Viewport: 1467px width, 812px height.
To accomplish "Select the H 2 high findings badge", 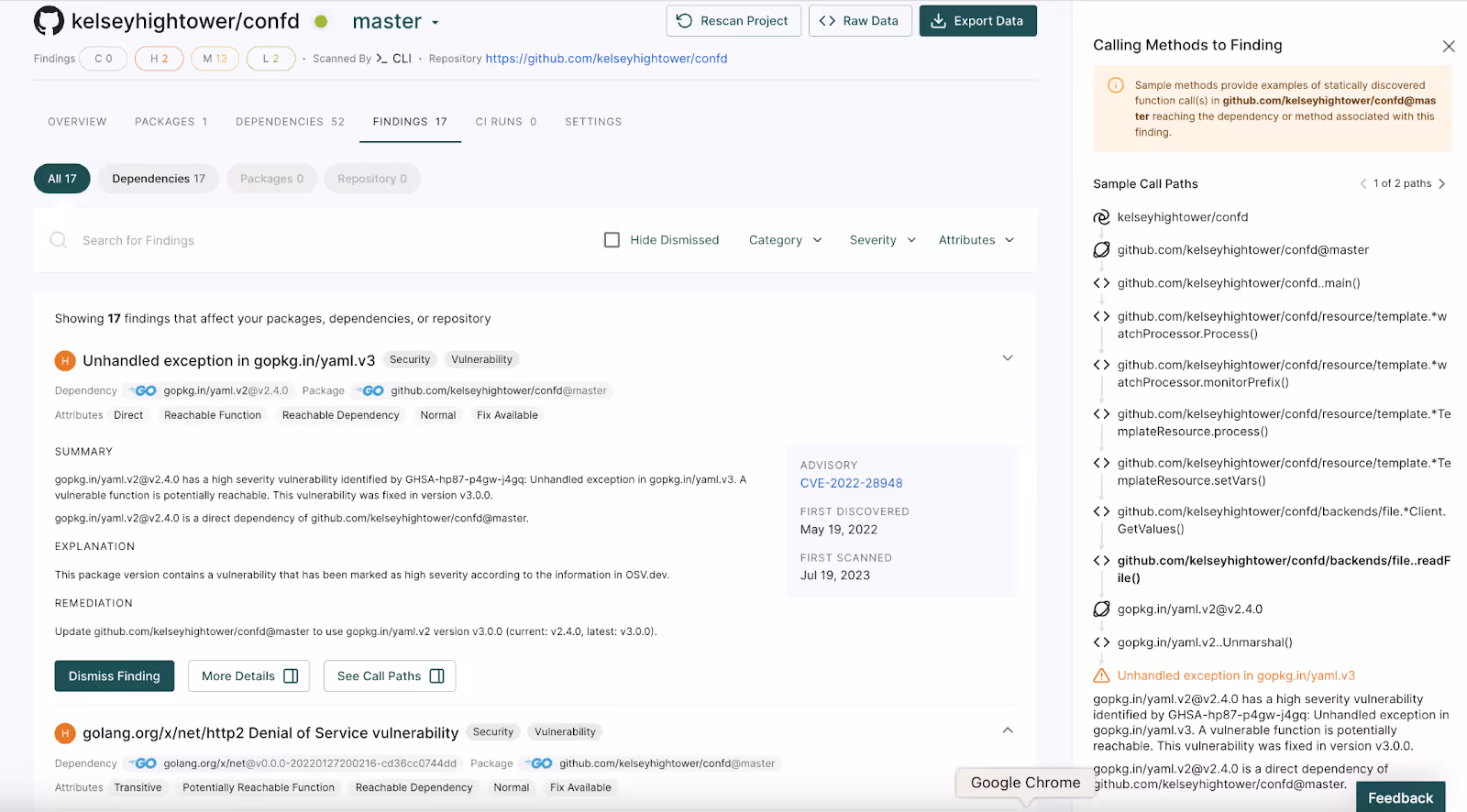I will (x=159, y=59).
